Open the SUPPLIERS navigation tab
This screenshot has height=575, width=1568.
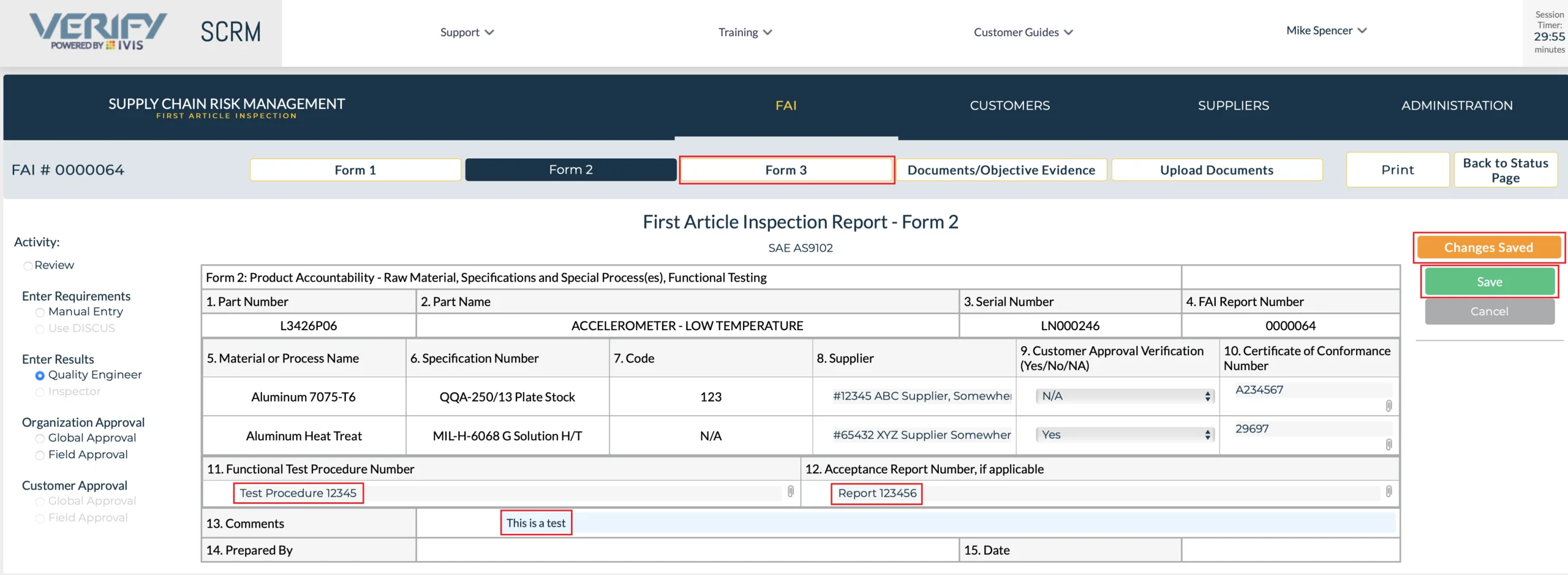(x=1233, y=105)
